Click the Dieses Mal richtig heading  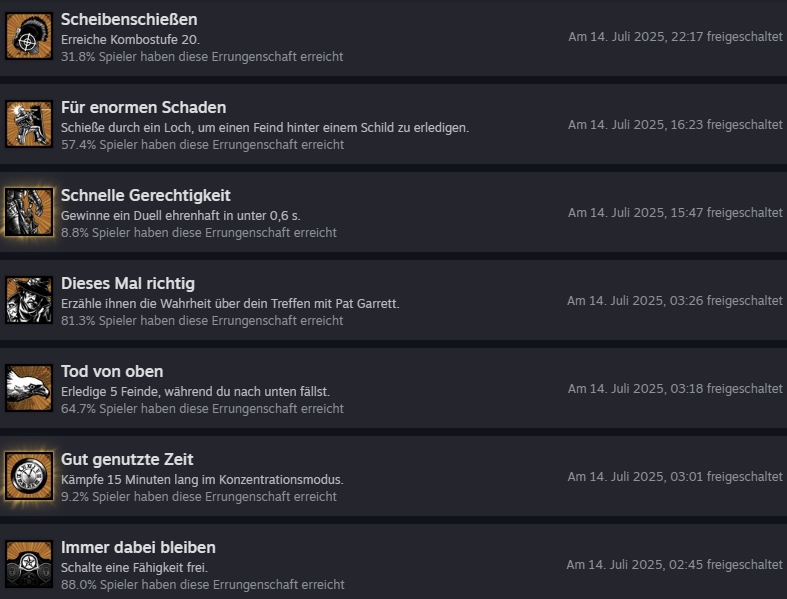point(127,283)
